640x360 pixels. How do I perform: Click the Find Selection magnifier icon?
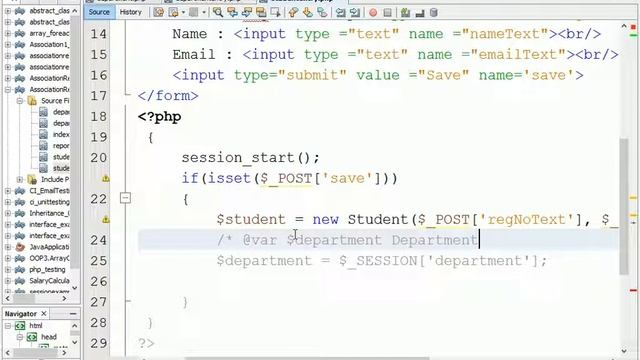point(218,12)
